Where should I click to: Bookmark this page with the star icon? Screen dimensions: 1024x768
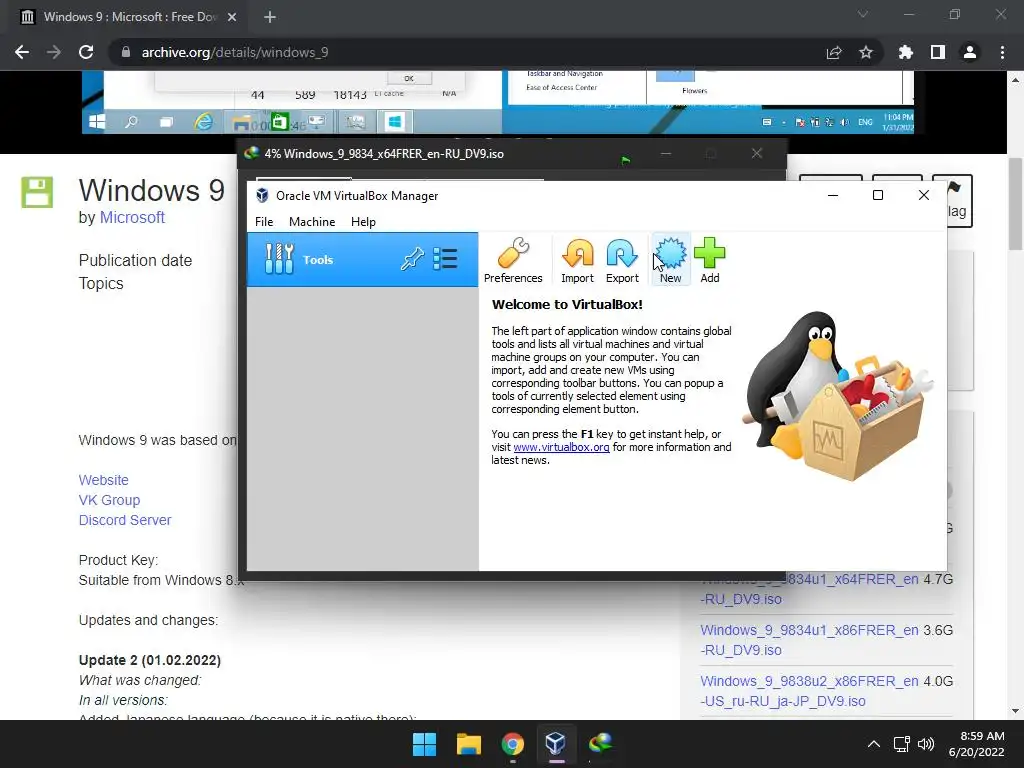pos(866,52)
